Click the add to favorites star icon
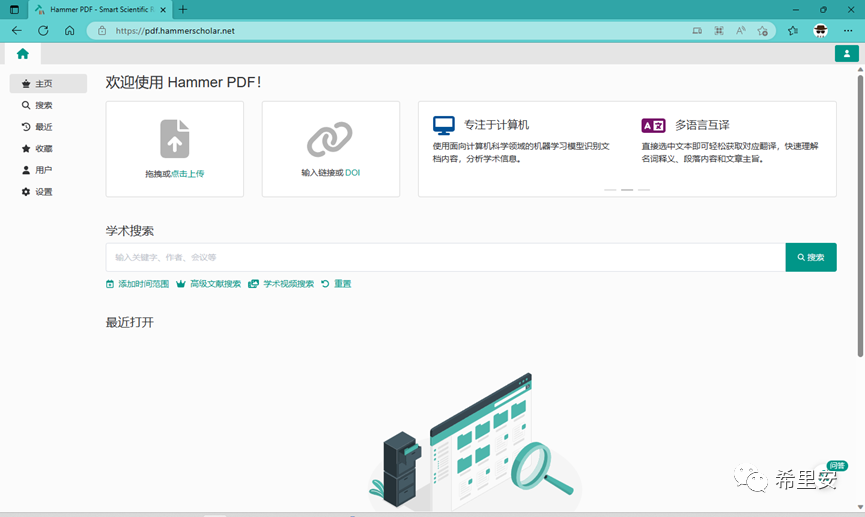865x517 pixels. tap(762, 31)
